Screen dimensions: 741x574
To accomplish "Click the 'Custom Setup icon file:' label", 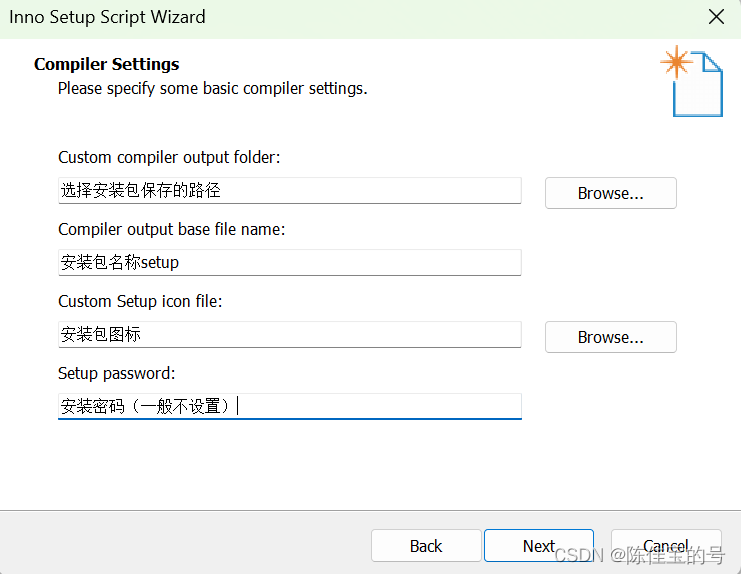I will click(140, 301).
